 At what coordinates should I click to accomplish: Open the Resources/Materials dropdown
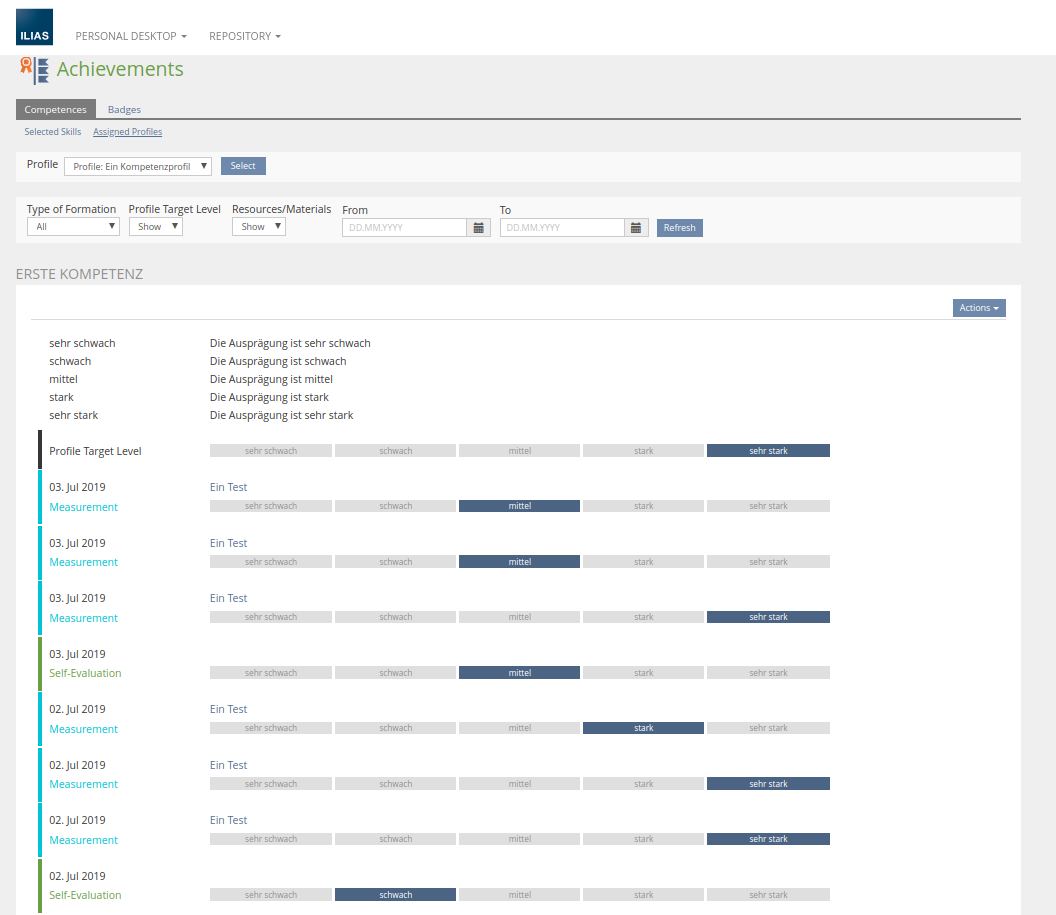[259, 227]
